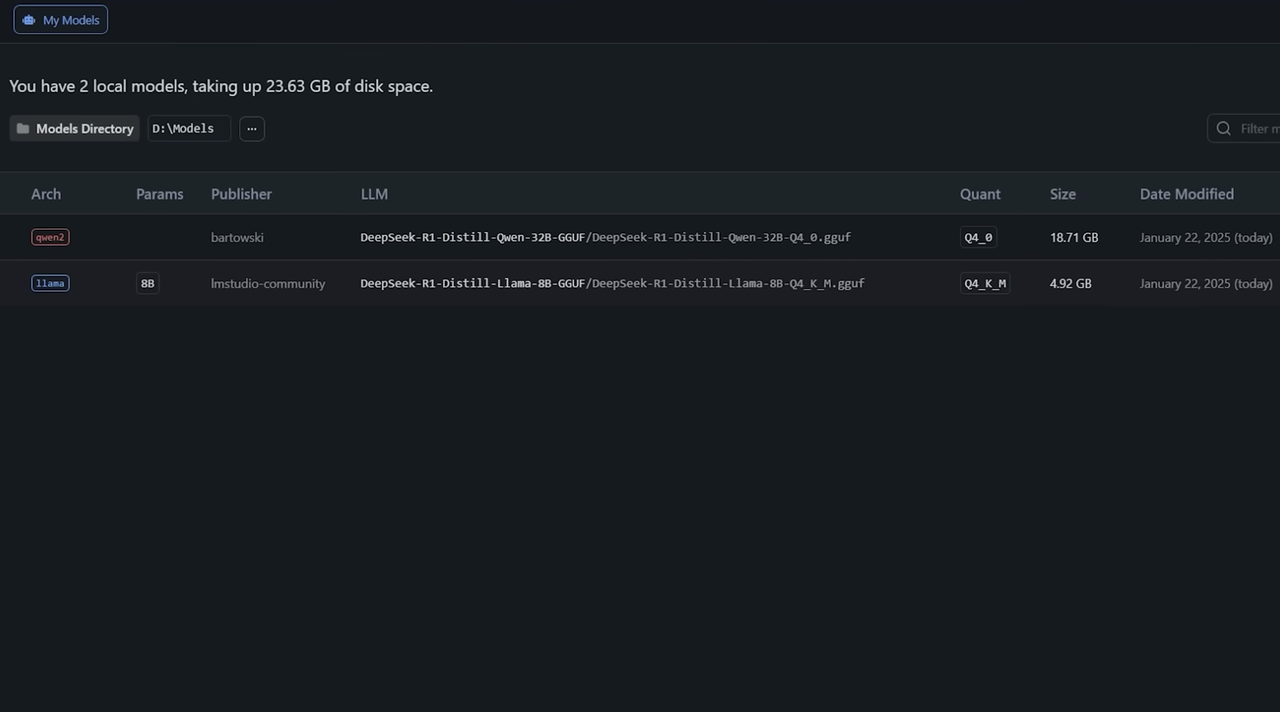Sort by the Arch column header

click(46, 194)
